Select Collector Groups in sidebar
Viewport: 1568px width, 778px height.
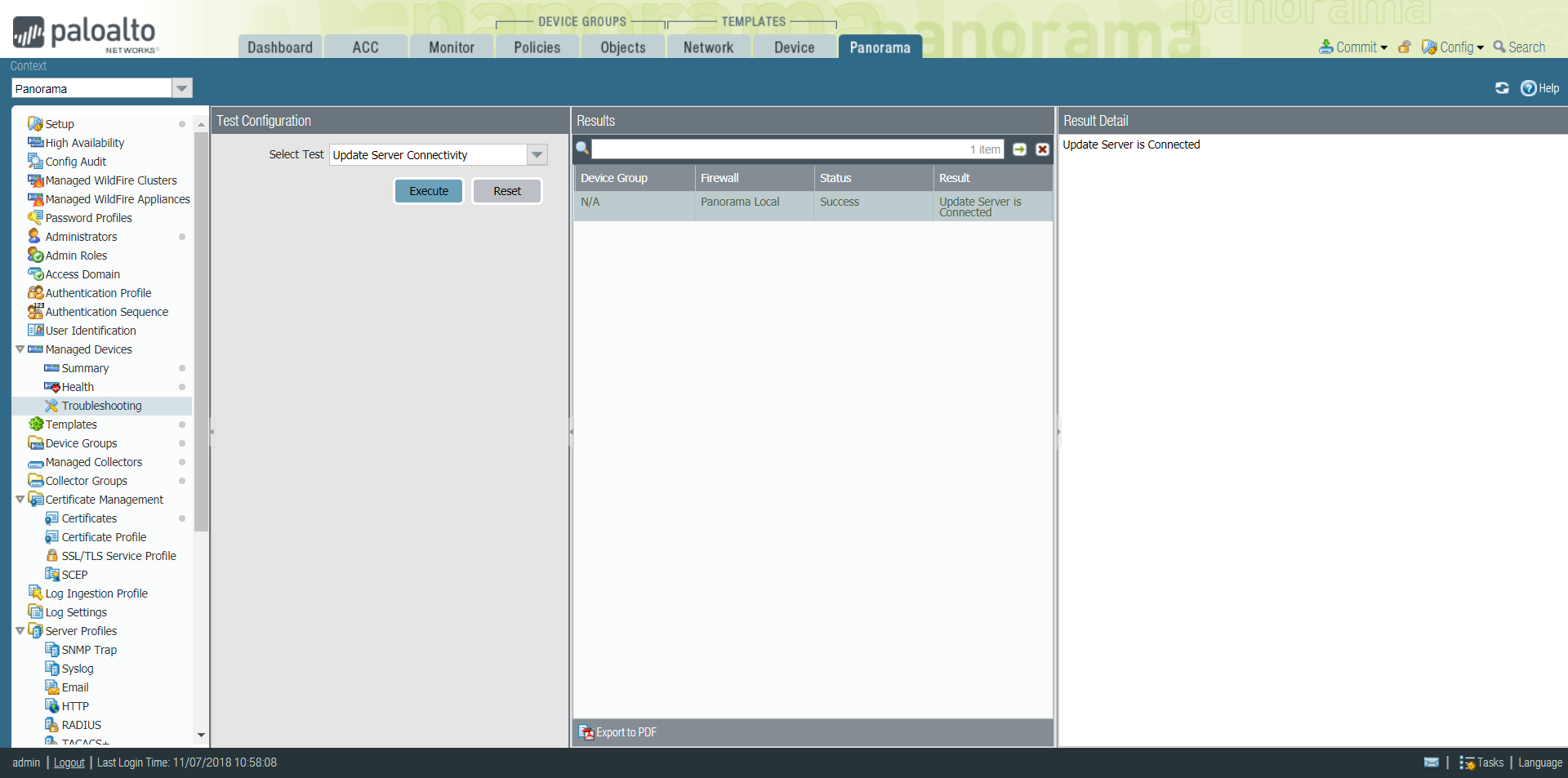87,481
